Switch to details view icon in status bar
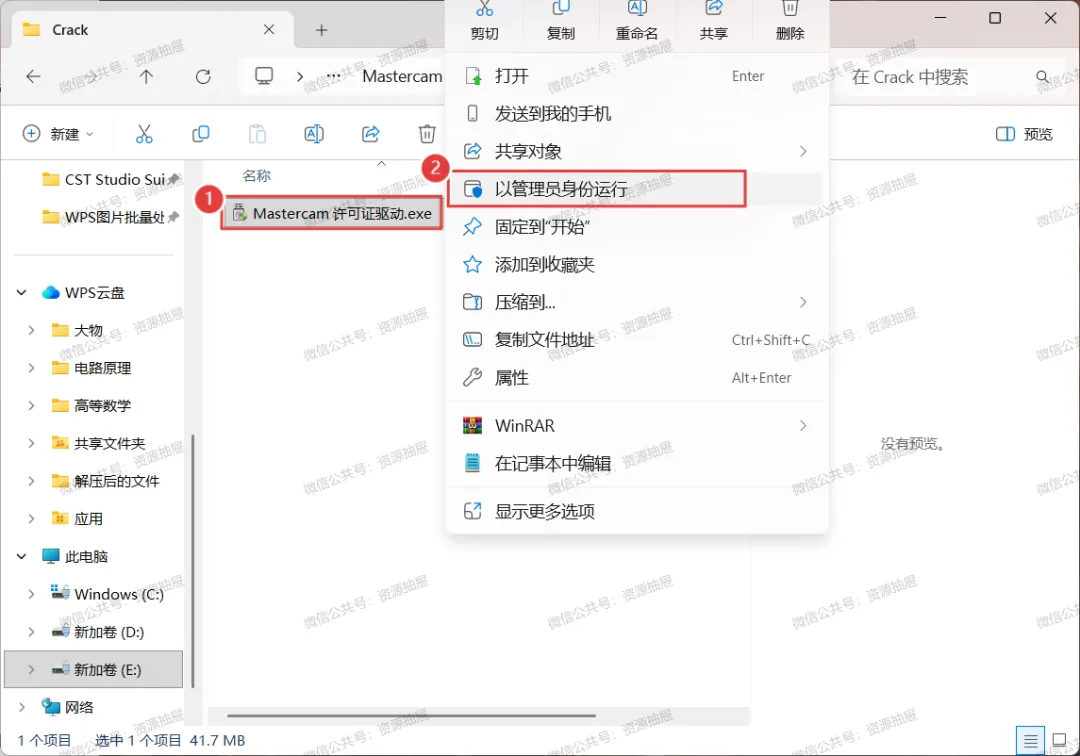The width and height of the screenshot is (1080, 756). click(x=1030, y=741)
